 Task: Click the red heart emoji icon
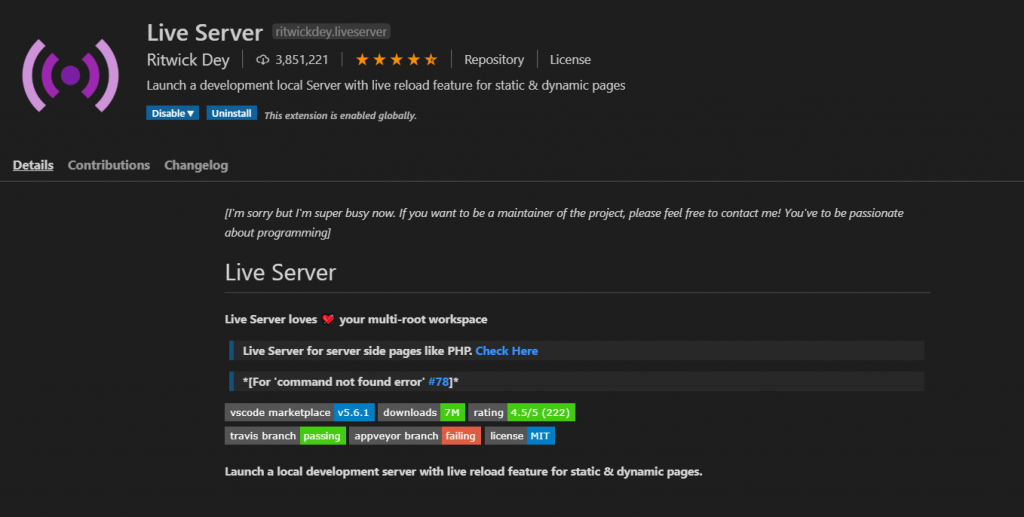coord(328,319)
